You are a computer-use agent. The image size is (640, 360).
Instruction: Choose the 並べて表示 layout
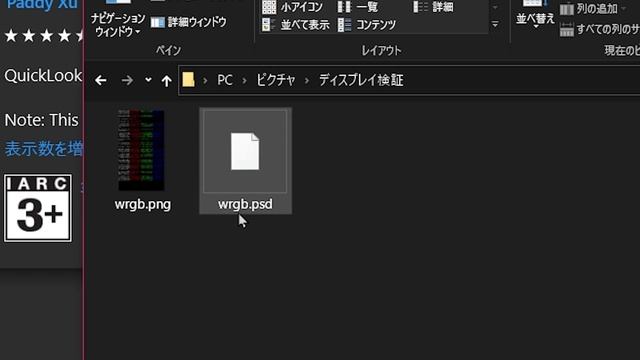pyautogui.click(x=296, y=25)
